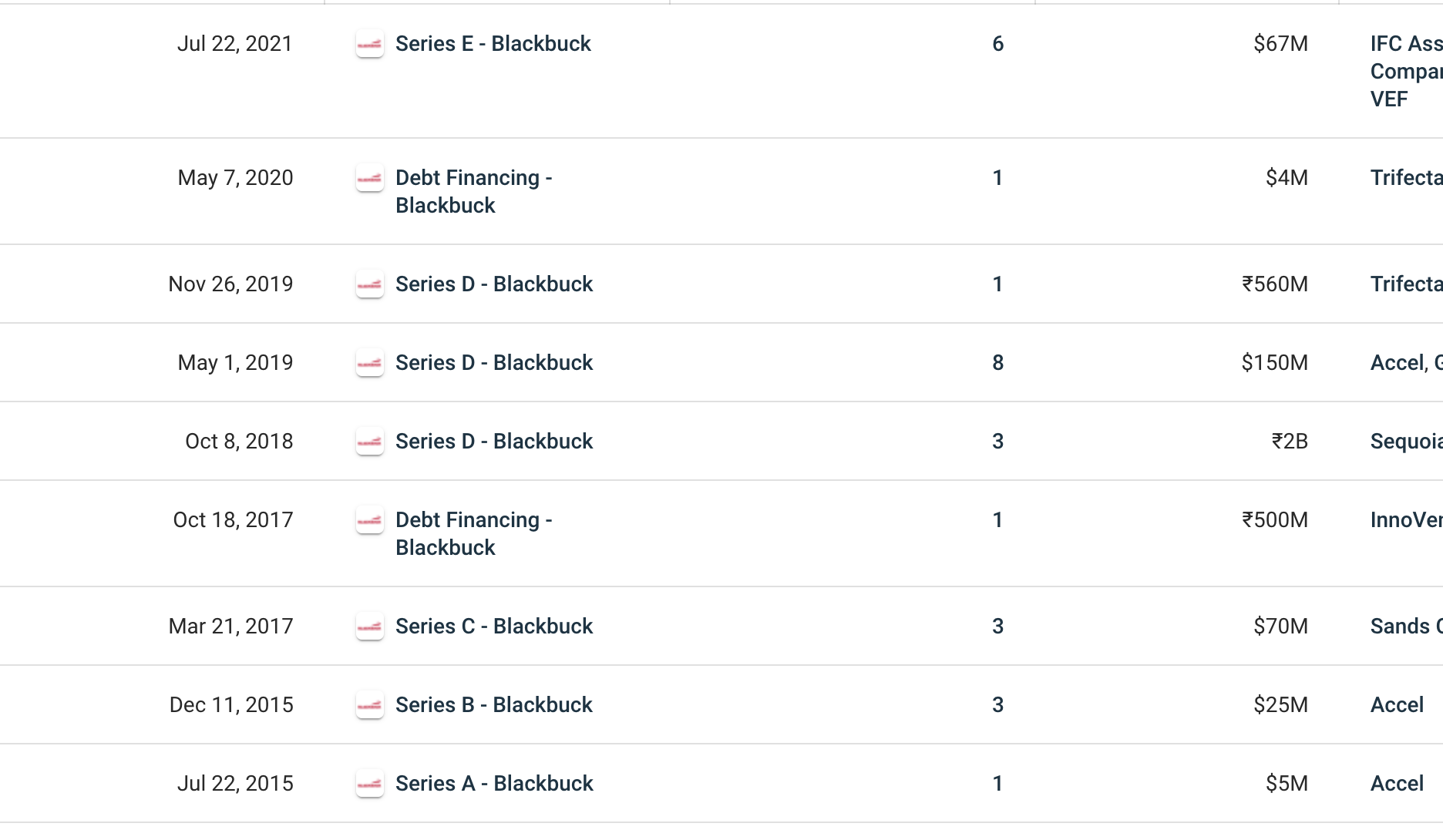This screenshot has height=840, width=1443.
Task: Click VEF investor link in Series E row
Action: point(1388,99)
